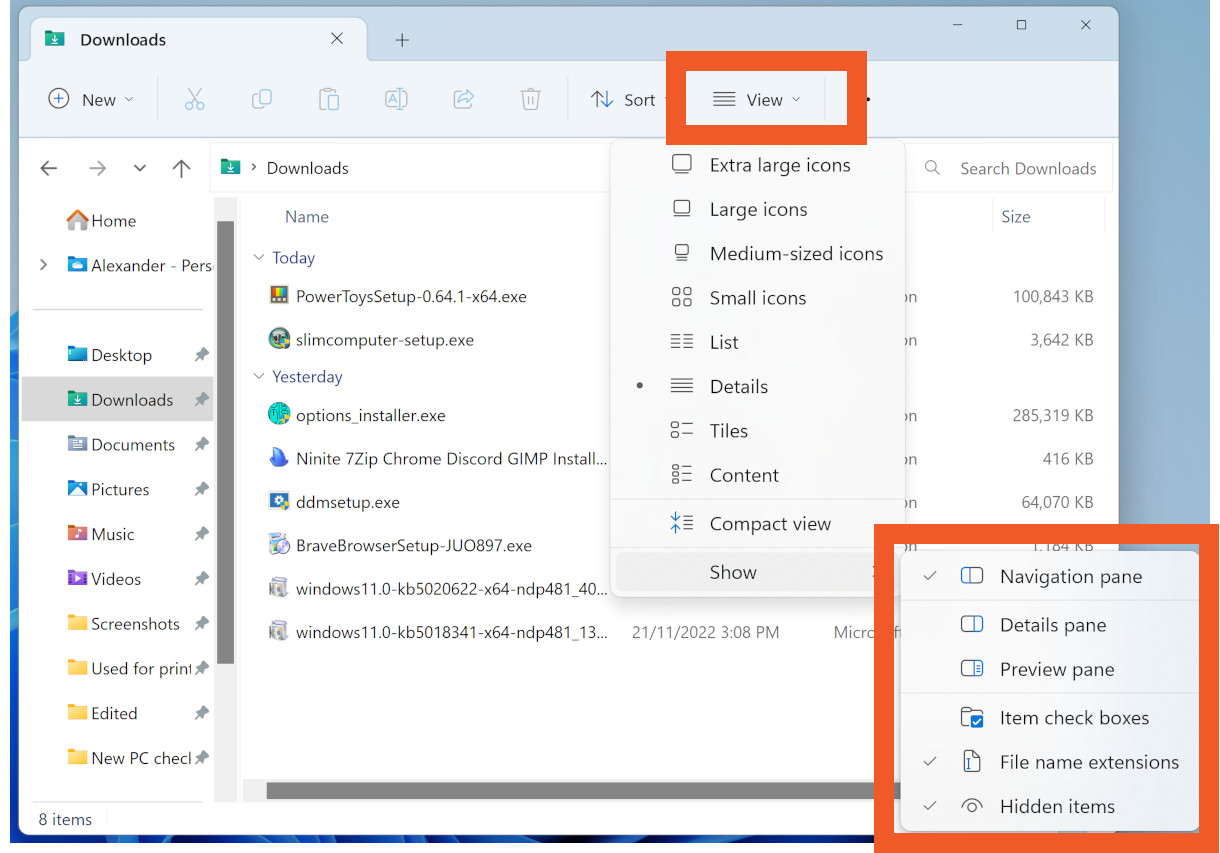
Task: Click the Search Downloads field
Action: tap(1027, 168)
